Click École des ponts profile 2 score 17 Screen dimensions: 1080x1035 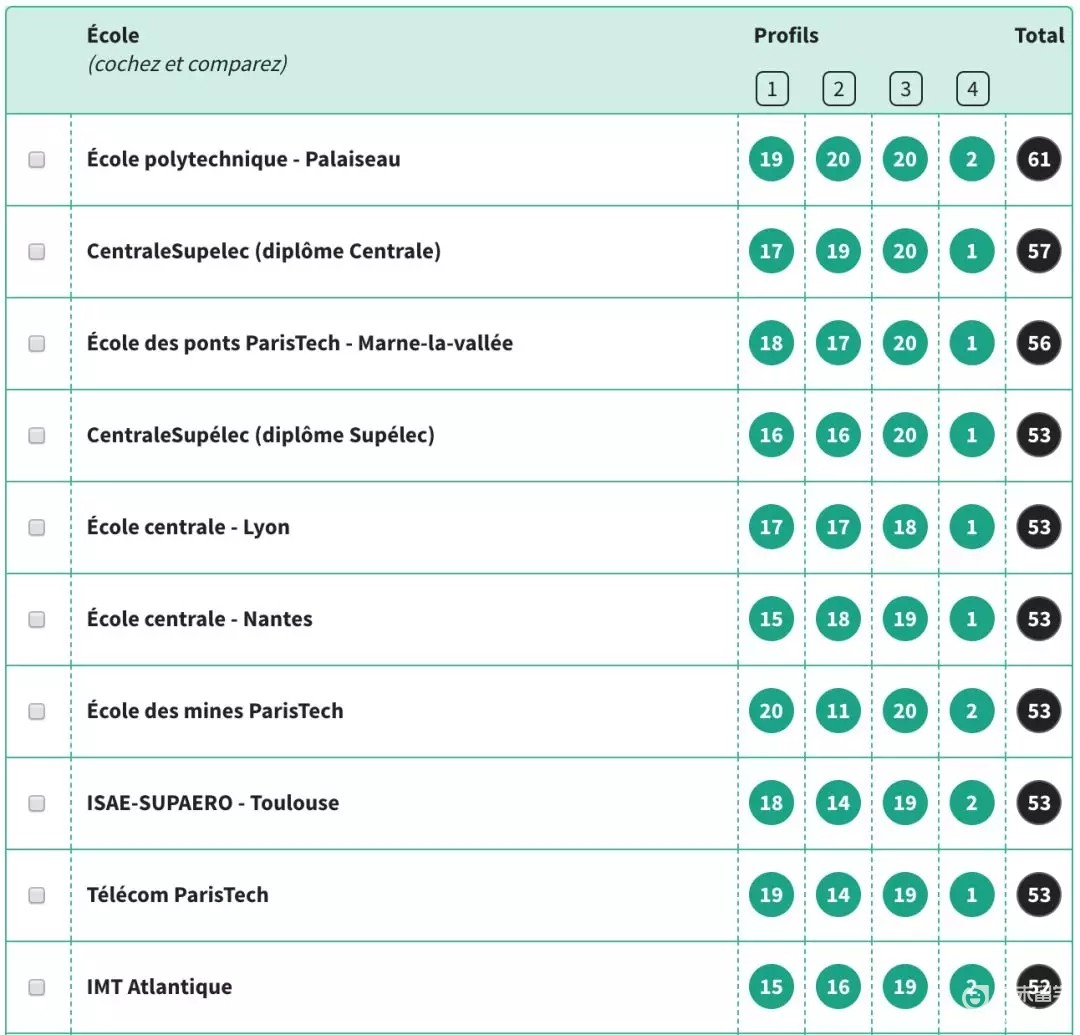point(838,343)
